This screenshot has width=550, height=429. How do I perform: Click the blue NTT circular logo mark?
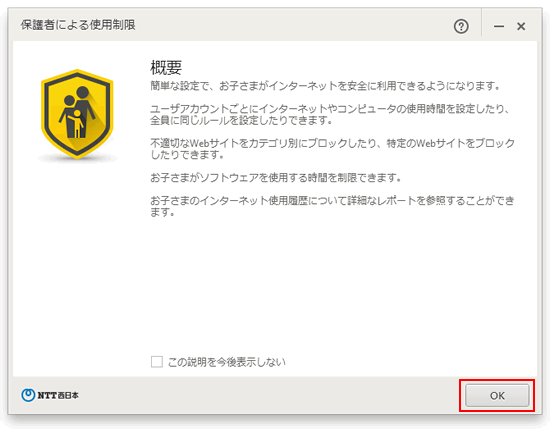pyautogui.click(x=28, y=395)
